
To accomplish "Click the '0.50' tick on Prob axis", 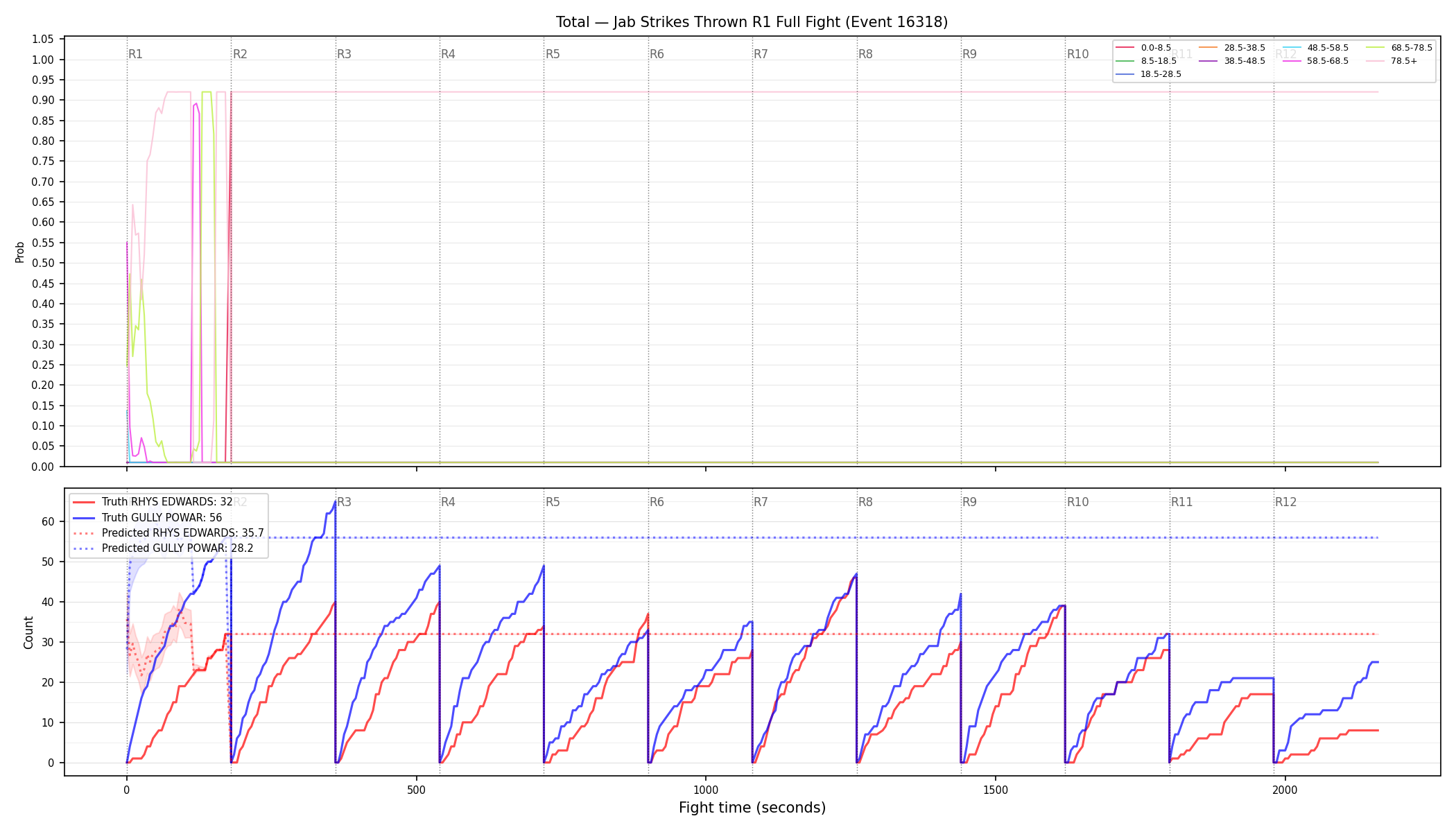I will click(x=43, y=263).
